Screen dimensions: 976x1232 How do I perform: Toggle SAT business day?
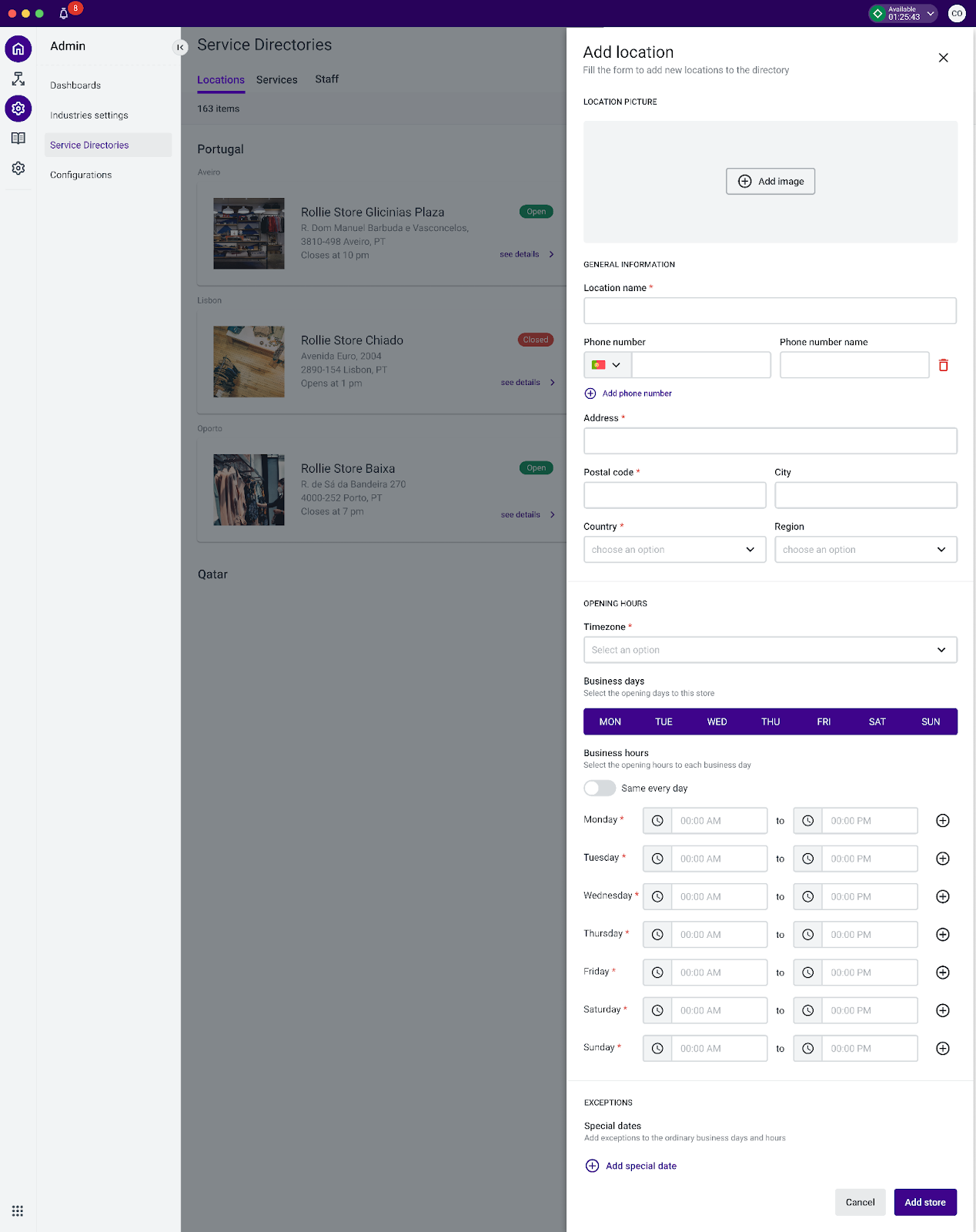[x=877, y=721]
